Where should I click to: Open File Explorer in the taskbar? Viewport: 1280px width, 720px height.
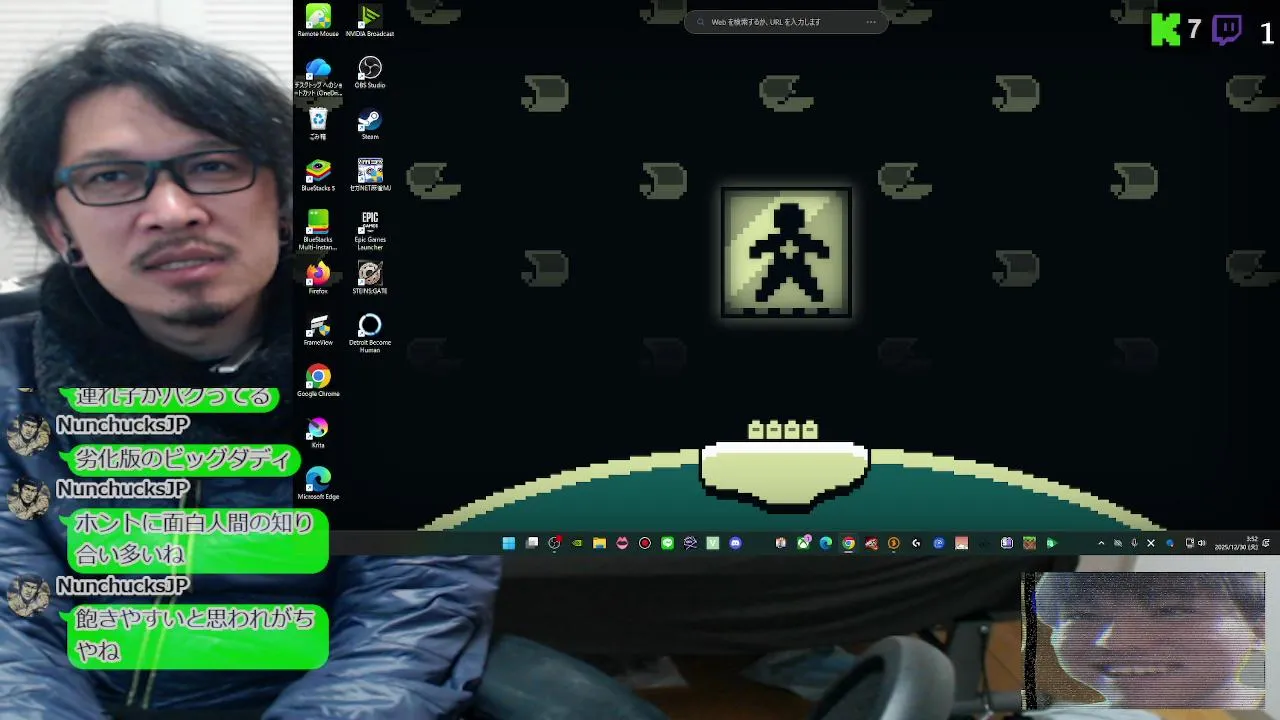tap(599, 543)
